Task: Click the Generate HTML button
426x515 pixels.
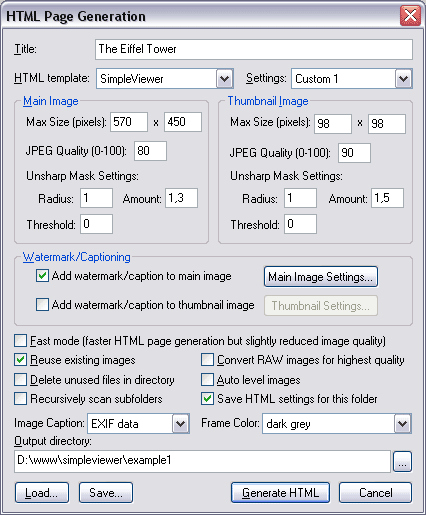Action: coord(280,493)
